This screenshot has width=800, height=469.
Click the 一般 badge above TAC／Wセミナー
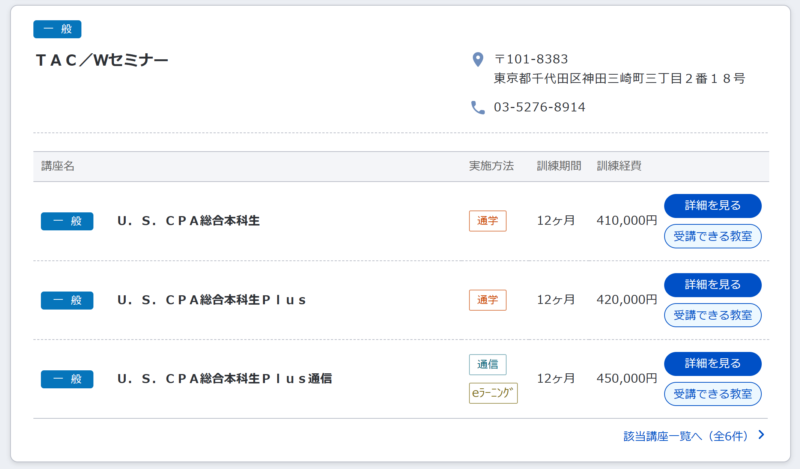(x=57, y=29)
